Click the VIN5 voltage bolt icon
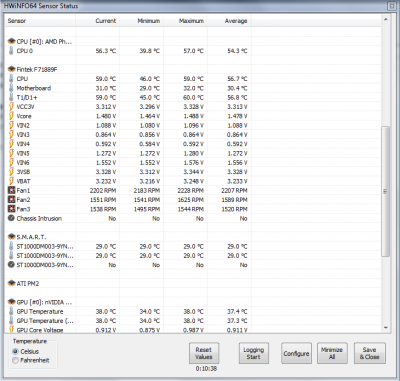 click(11, 153)
